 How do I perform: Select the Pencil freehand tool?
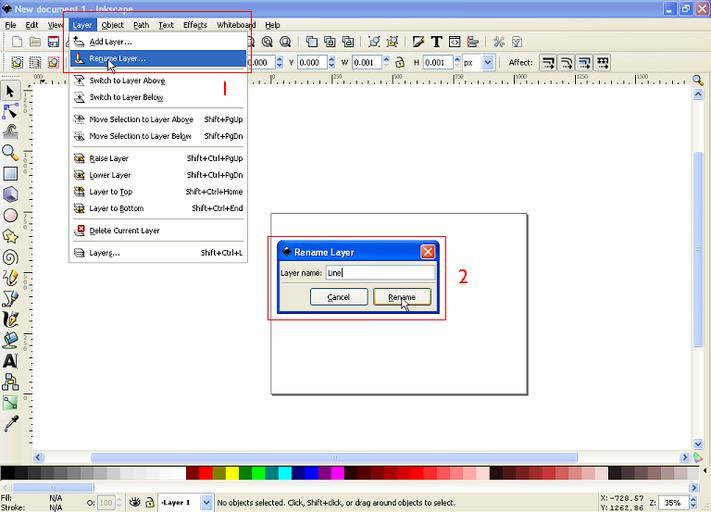pyautogui.click(x=10, y=278)
